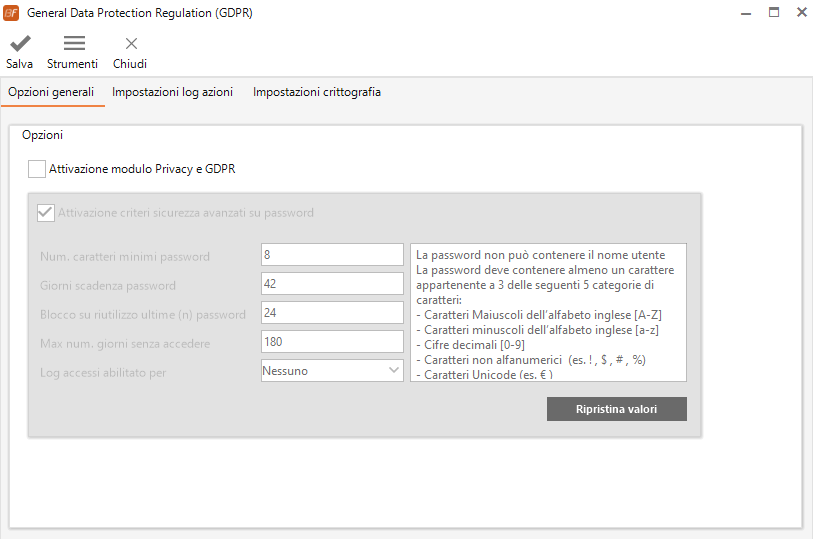
Task: Toggle Attivazione criteri sicurezza avanzati checkbox
Action: pyautogui.click(x=46, y=212)
